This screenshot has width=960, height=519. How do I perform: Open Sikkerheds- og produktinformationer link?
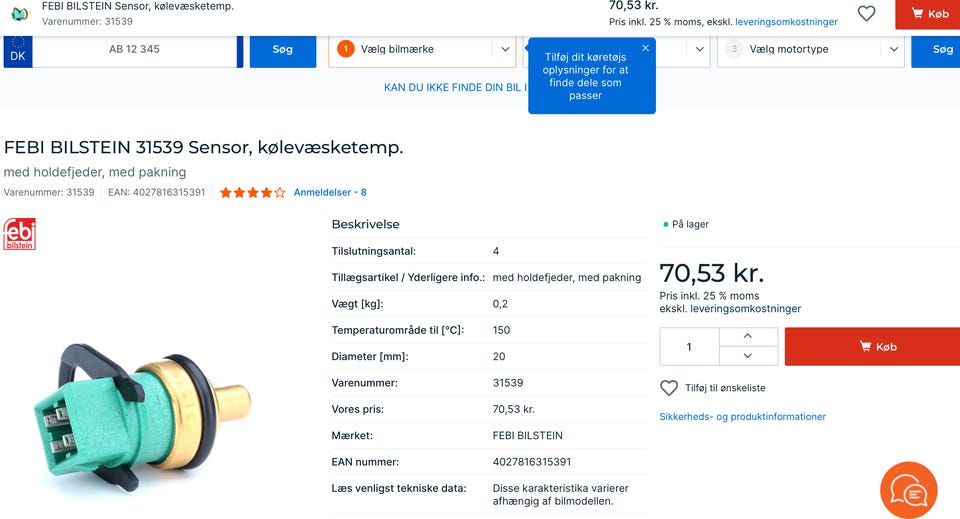[742, 417]
